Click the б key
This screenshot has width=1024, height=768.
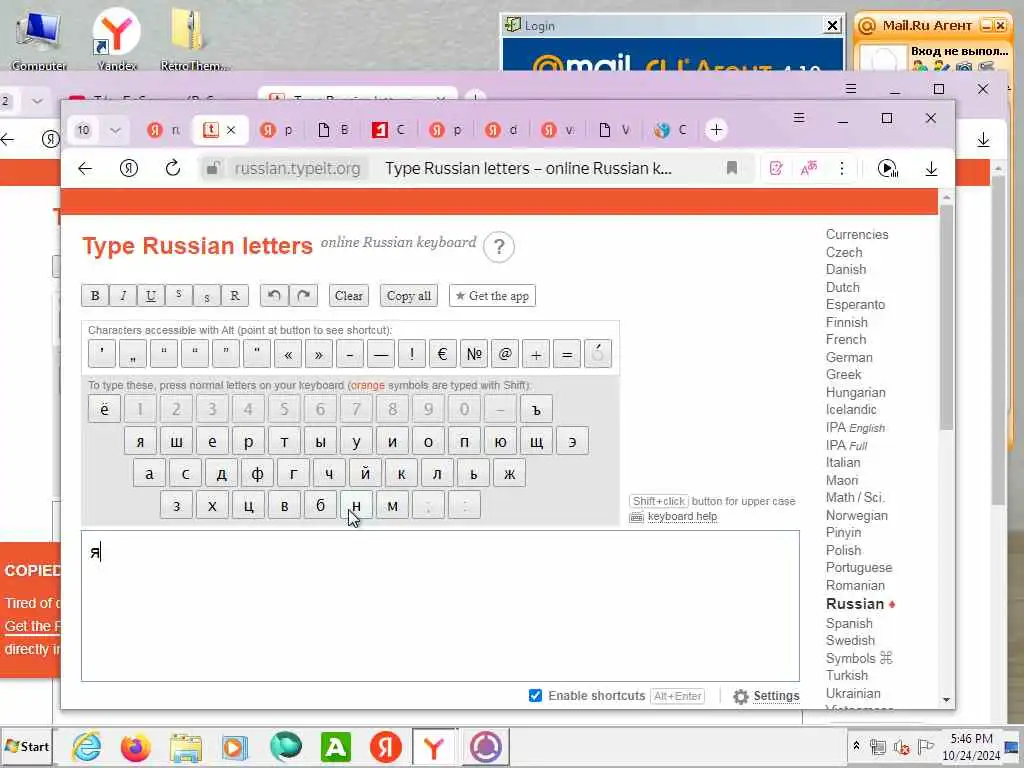coord(321,505)
